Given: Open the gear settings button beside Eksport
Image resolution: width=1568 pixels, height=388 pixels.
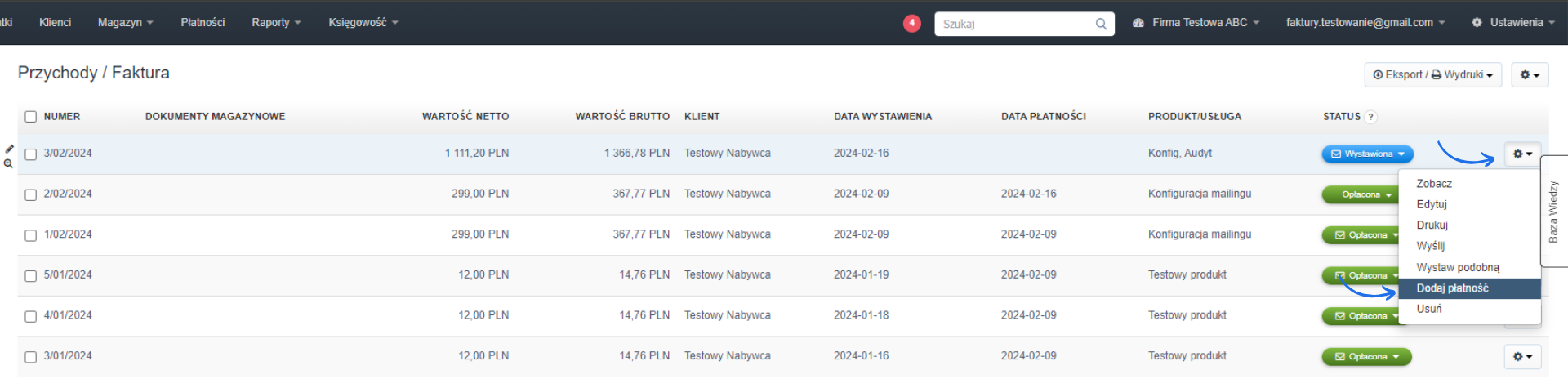Looking at the screenshot, I should (1529, 75).
